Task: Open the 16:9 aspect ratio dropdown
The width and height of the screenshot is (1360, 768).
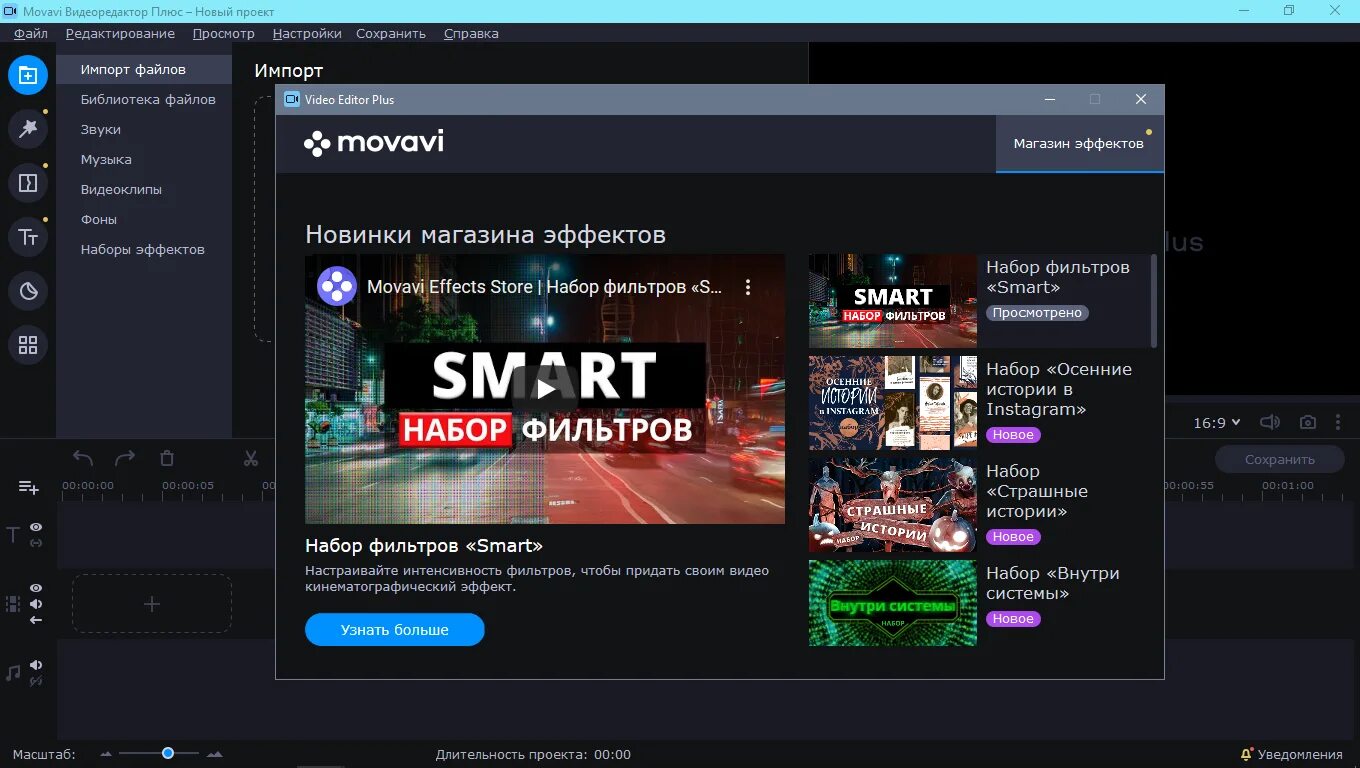Action: pos(1217,422)
